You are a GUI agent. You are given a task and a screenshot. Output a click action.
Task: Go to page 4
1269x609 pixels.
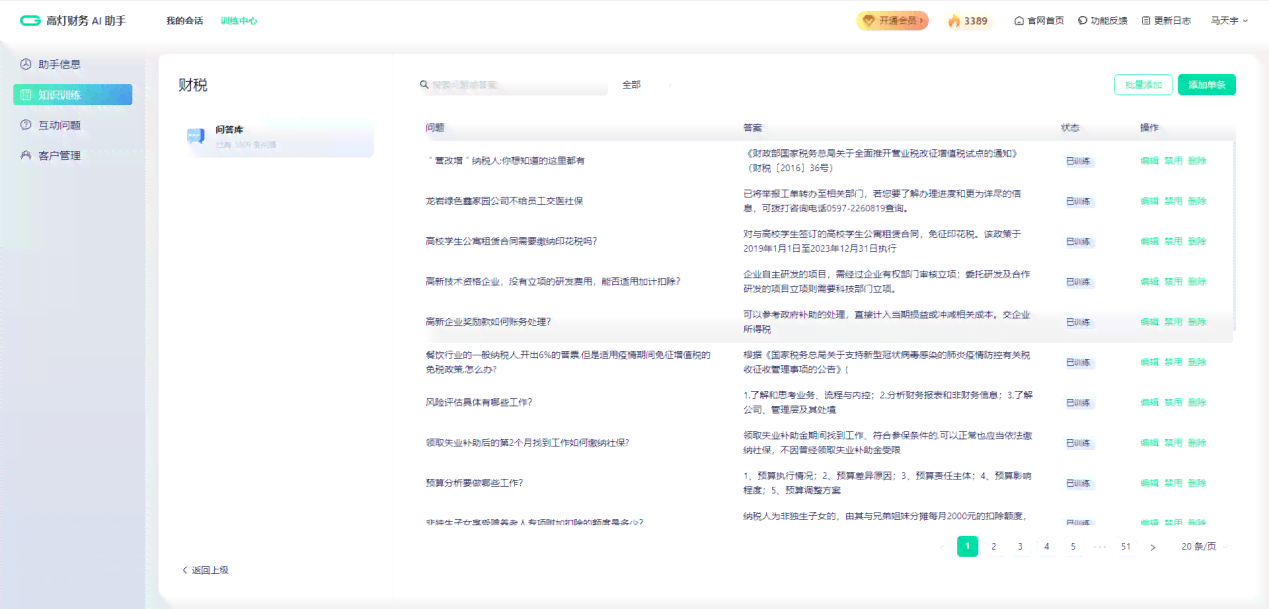click(1046, 547)
